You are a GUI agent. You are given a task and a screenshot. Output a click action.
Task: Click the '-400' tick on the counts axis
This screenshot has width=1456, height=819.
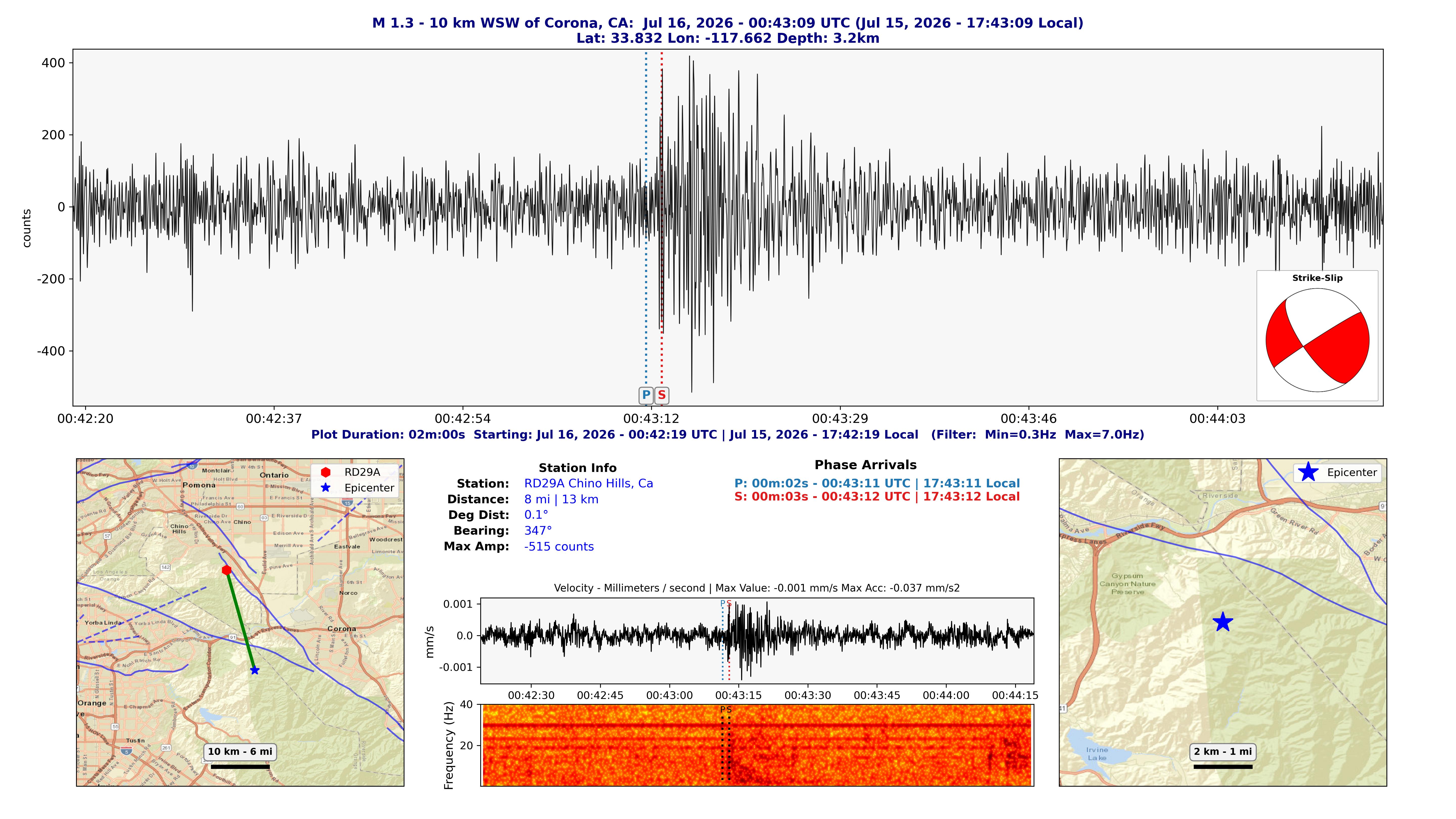[x=51, y=351]
